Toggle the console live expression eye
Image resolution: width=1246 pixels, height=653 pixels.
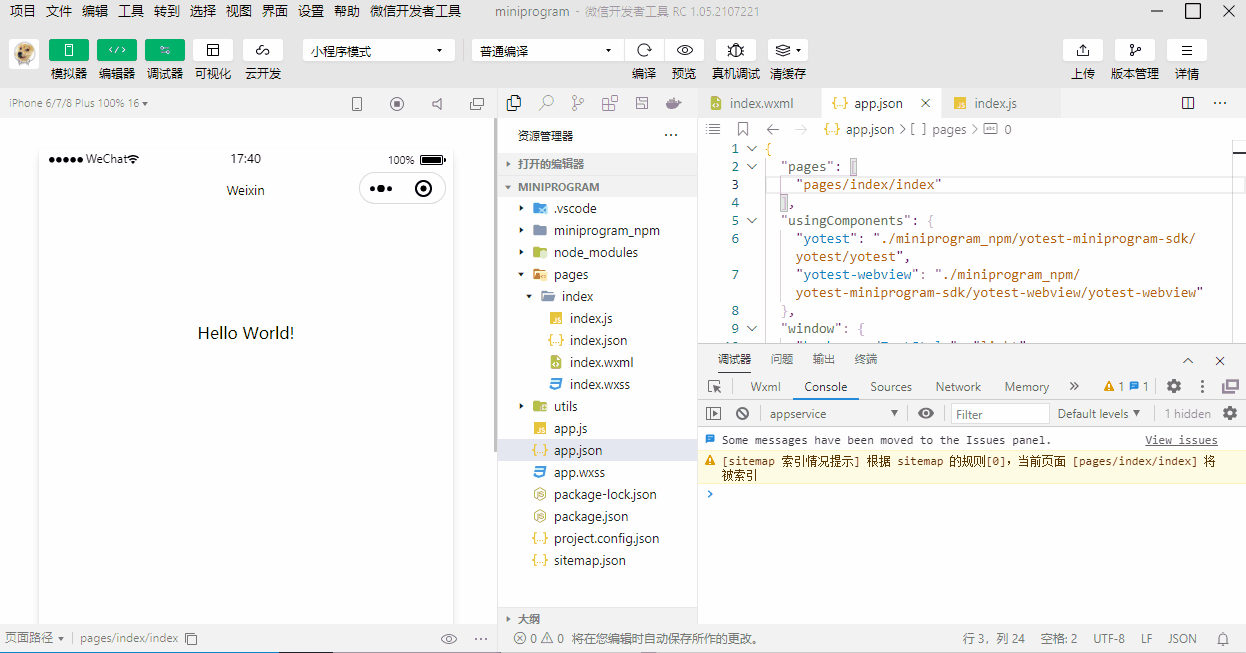tap(926, 414)
